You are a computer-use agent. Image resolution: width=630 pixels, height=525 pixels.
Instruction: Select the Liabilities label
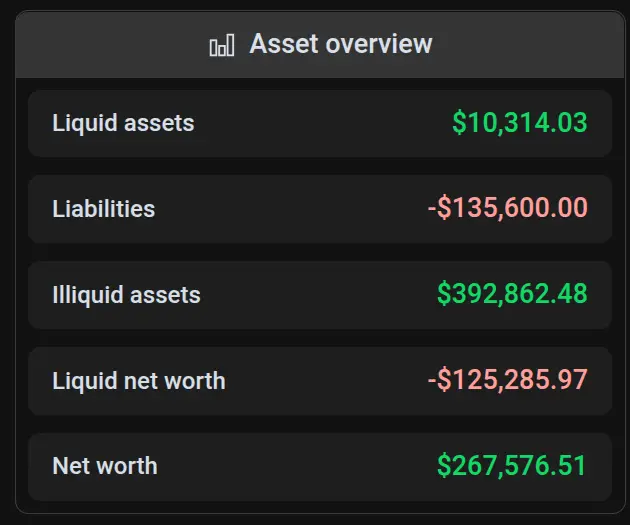[x=103, y=209]
